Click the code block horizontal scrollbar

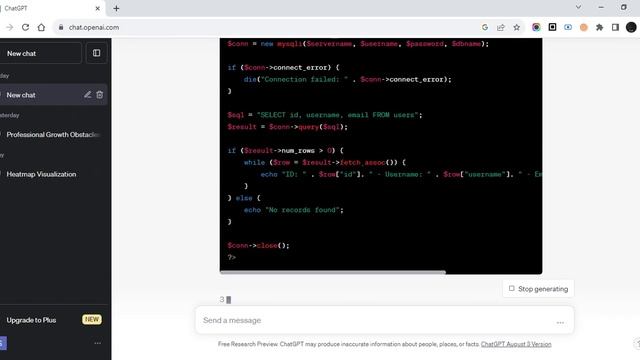[x=333, y=272]
